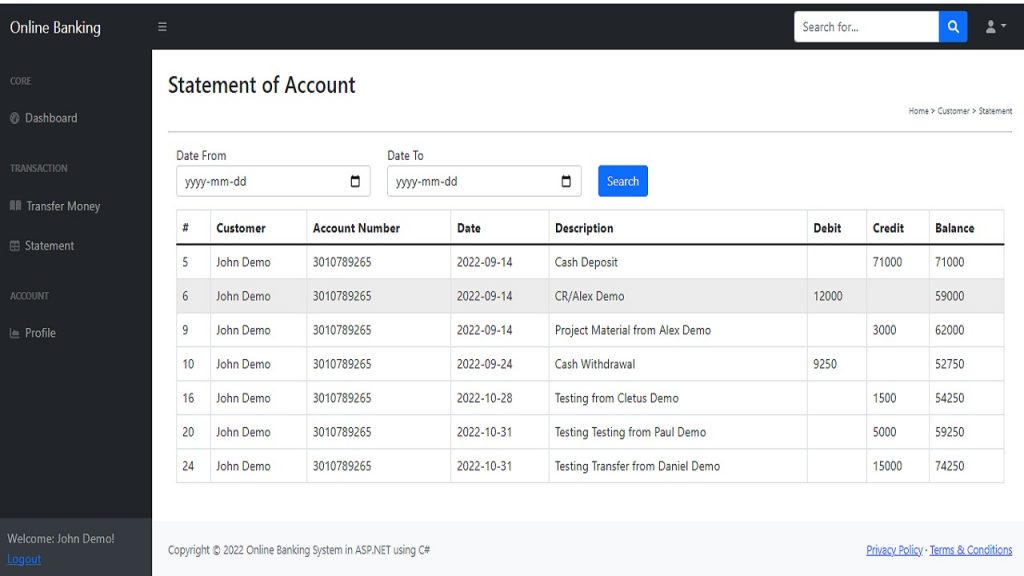This screenshot has height=576, width=1024.
Task: Click the Online Banking brand title
Action: click(55, 27)
